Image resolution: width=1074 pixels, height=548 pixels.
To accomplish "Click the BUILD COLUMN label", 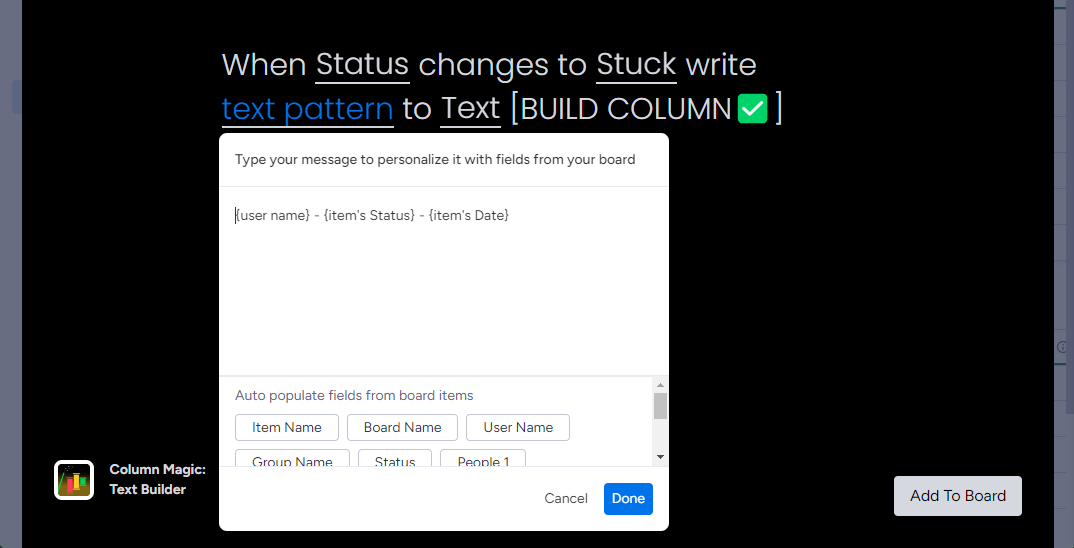I will (x=626, y=109).
